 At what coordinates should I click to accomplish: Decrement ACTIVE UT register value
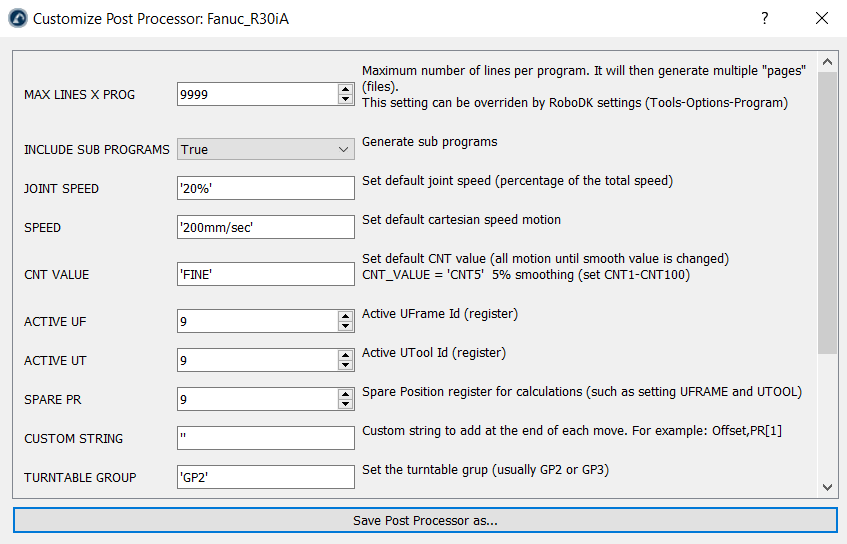pyautogui.click(x=345, y=366)
